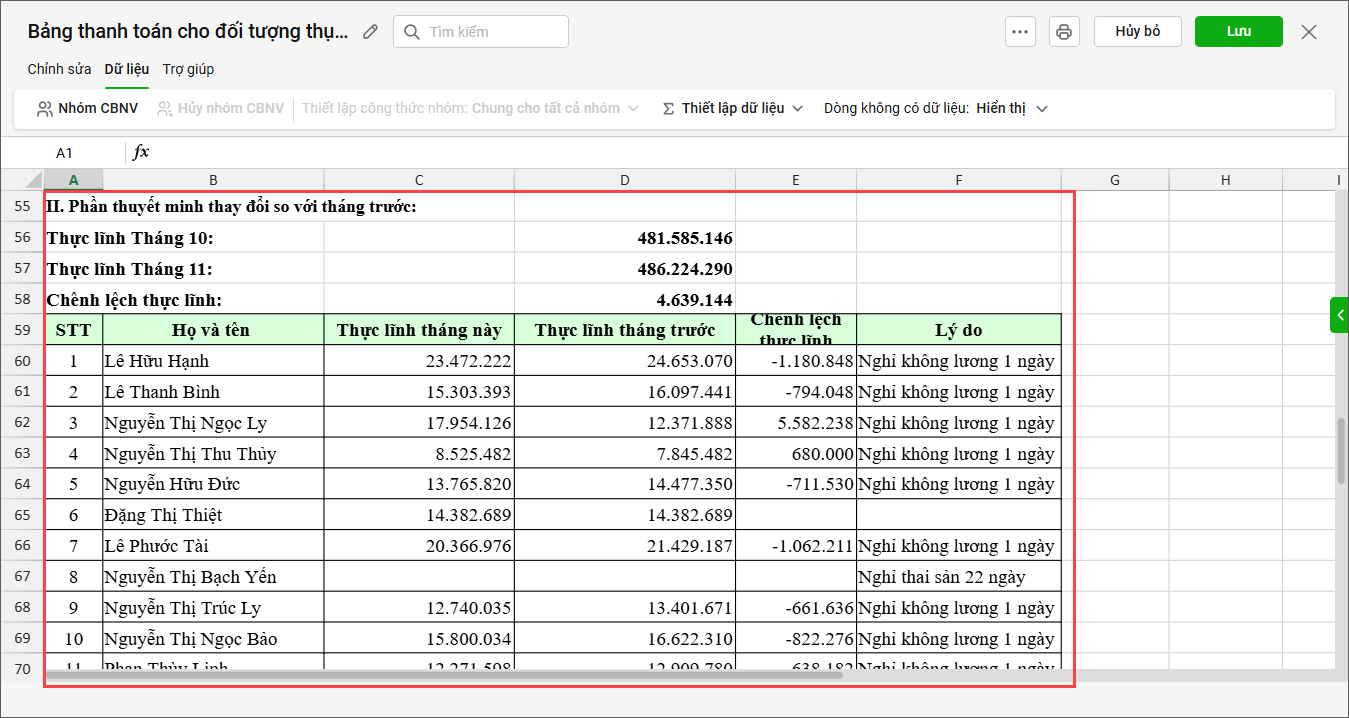Switch to the Chỉnh sửa tab

[x=60, y=69]
